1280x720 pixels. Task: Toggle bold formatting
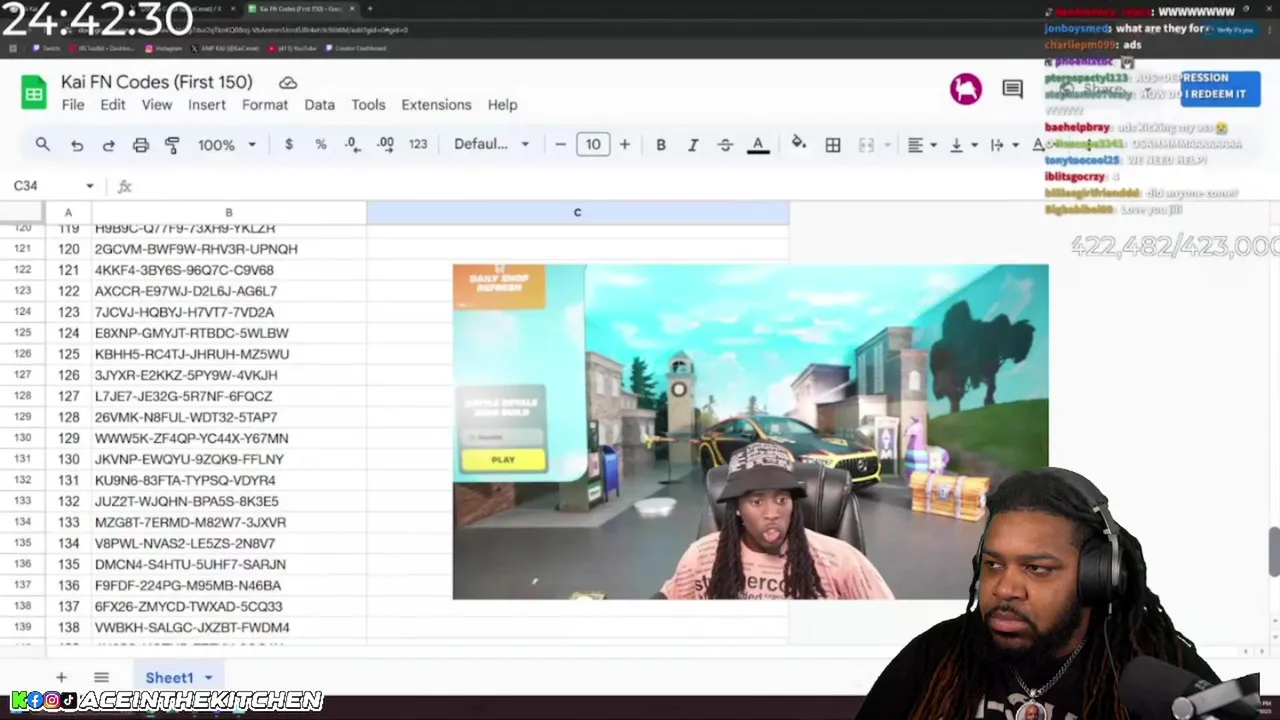(x=661, y=144)
